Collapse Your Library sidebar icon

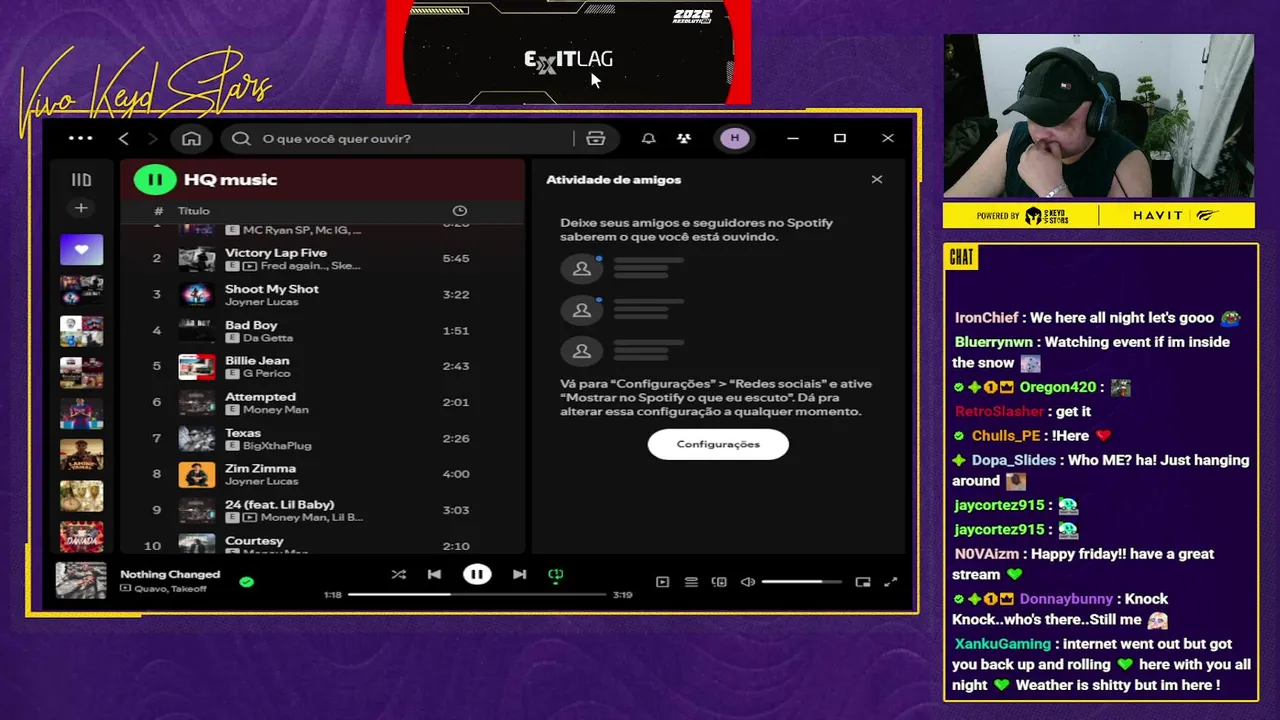point(81,180)
